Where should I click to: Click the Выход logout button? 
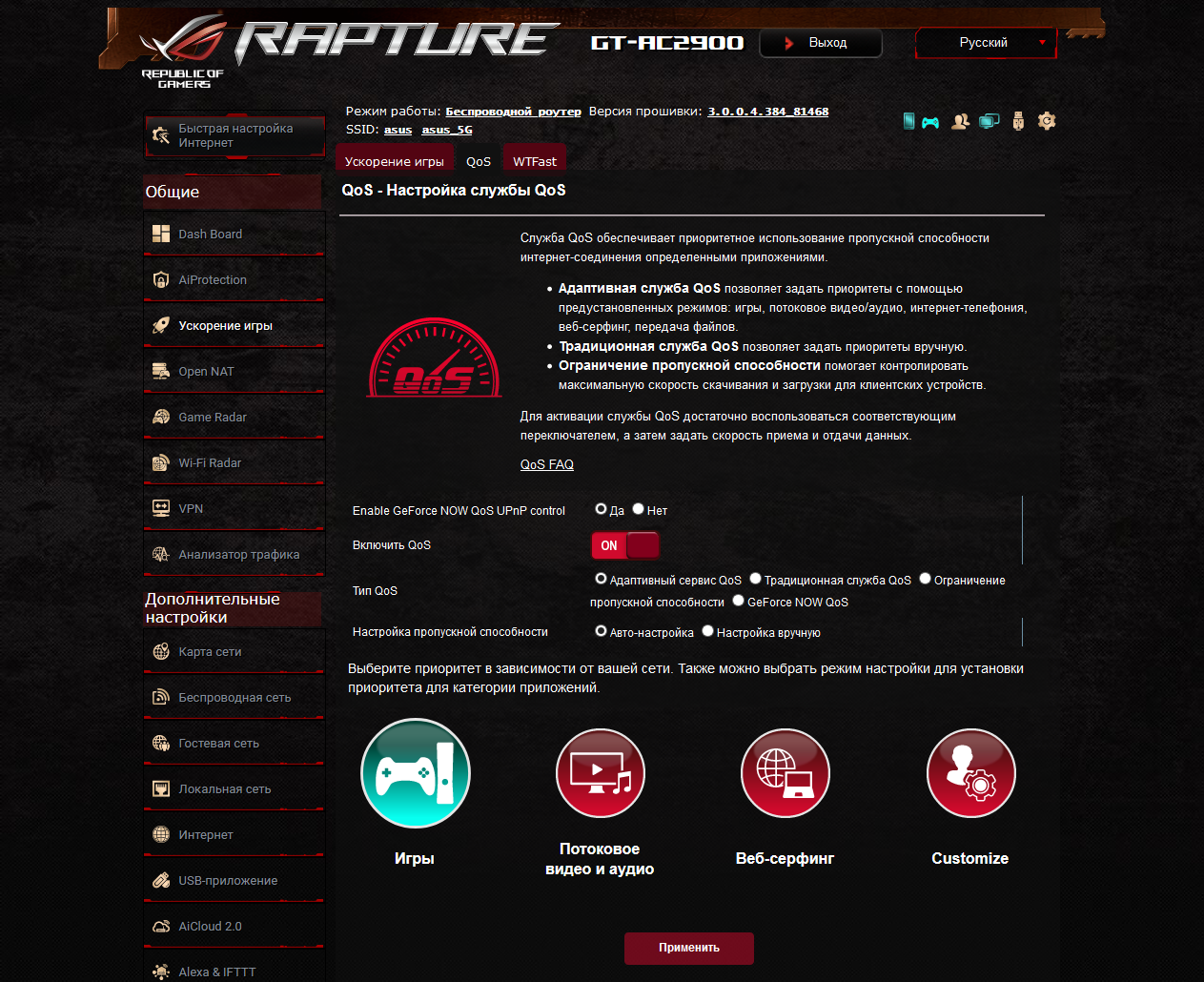point(821,43)
